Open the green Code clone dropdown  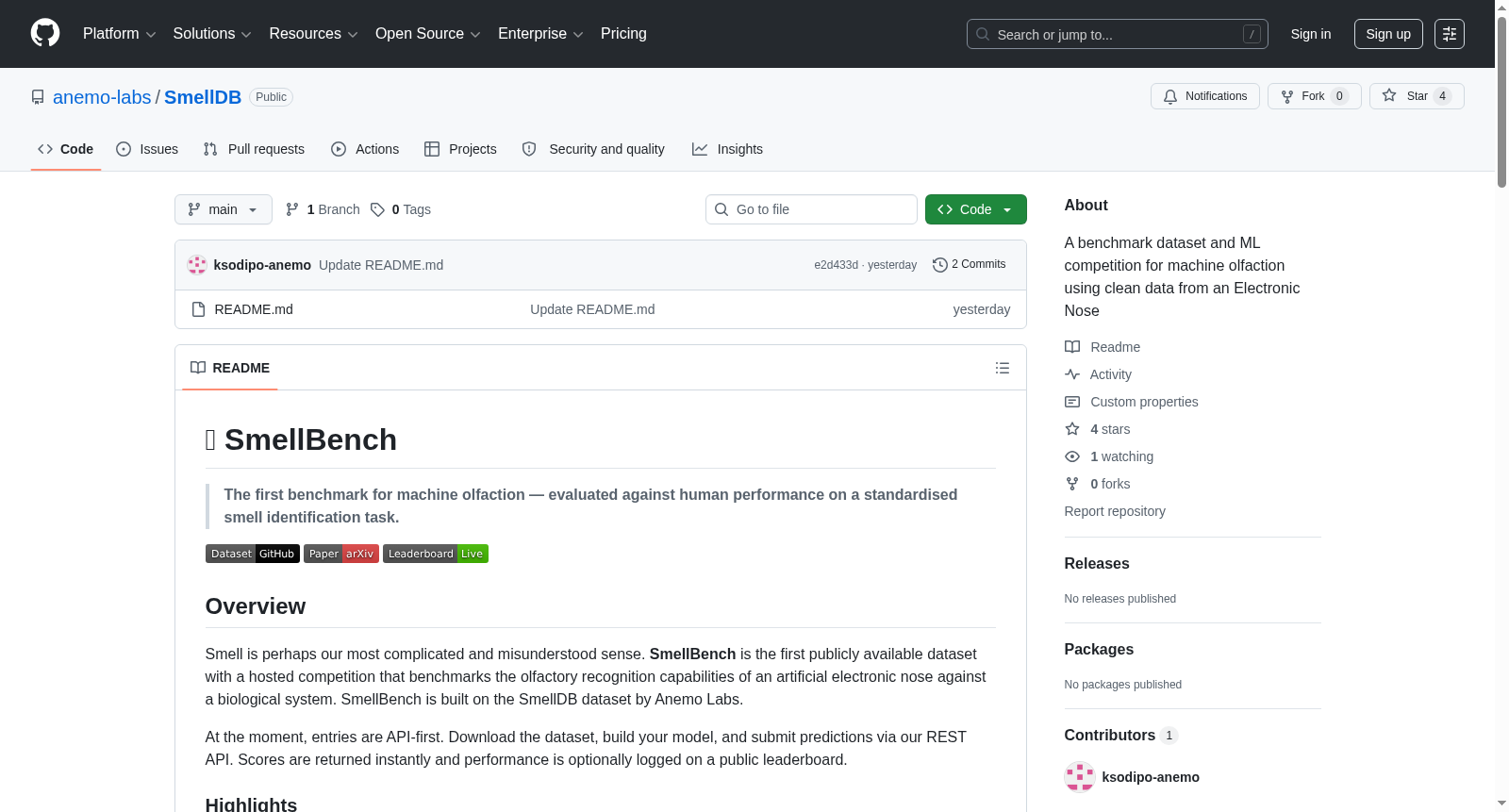pos(976,209)
